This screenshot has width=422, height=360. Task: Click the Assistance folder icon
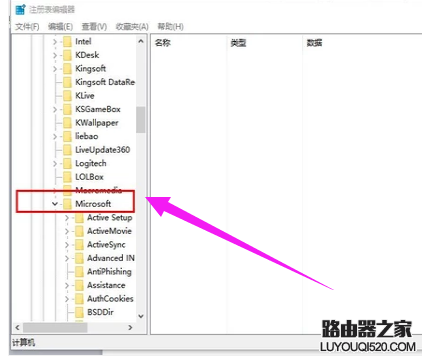pos(79,286)
